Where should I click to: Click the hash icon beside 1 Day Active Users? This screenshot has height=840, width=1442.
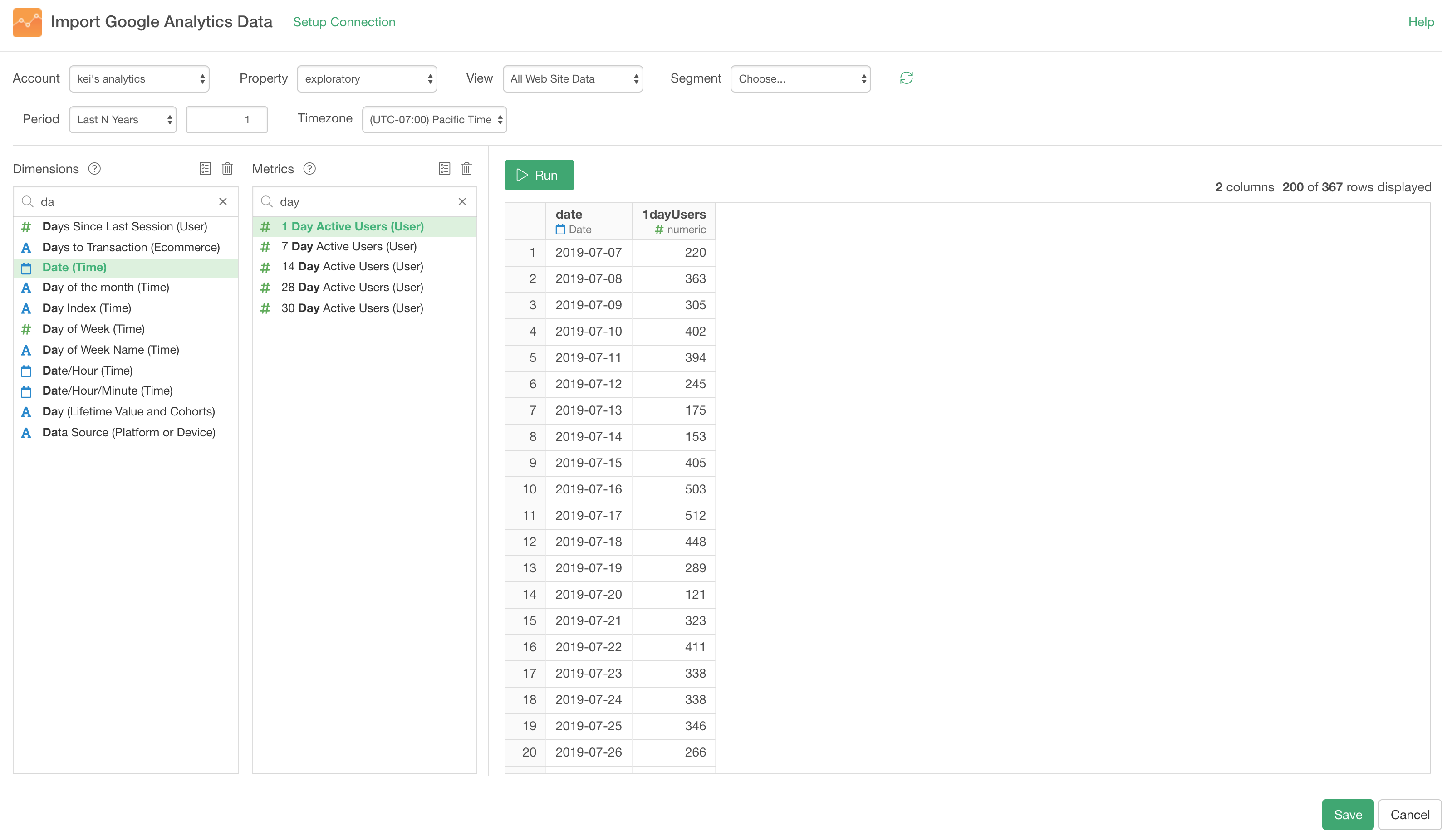(x=265, y=227)
